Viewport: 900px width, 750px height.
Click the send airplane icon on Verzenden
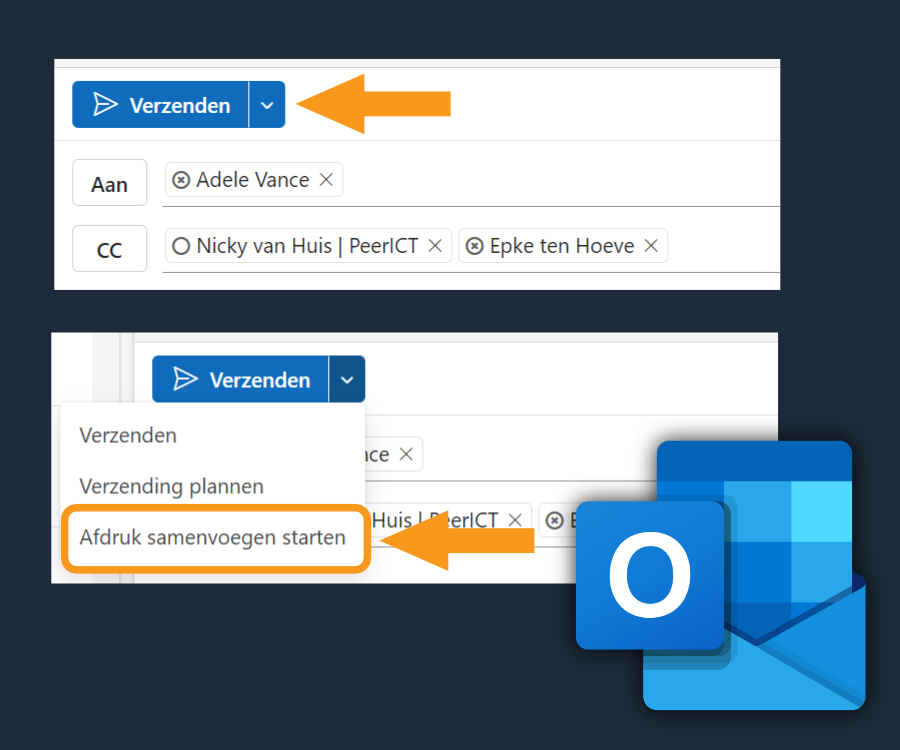104,103
